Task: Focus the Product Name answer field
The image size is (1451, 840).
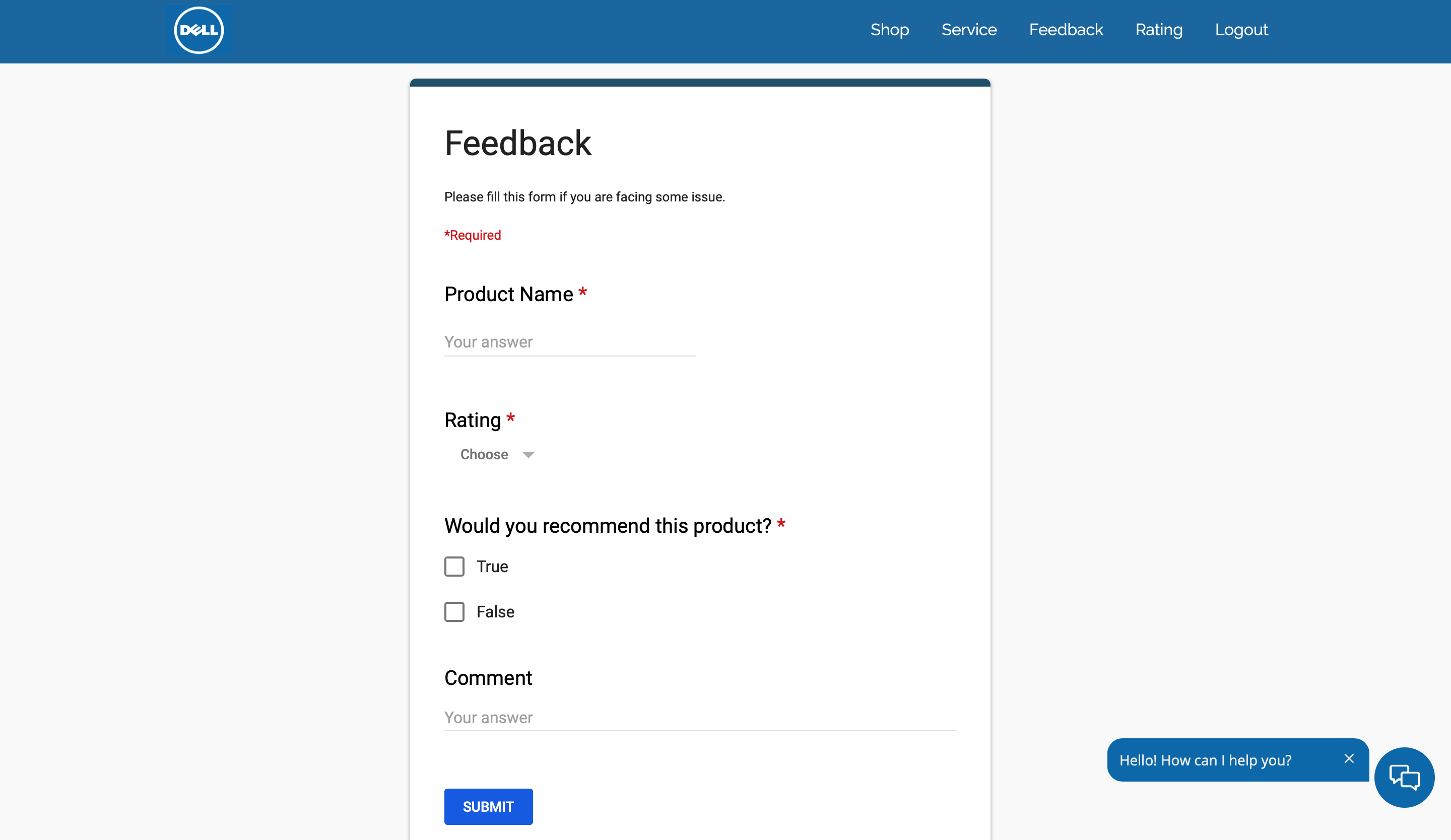Action: click(x=569, y=342)
